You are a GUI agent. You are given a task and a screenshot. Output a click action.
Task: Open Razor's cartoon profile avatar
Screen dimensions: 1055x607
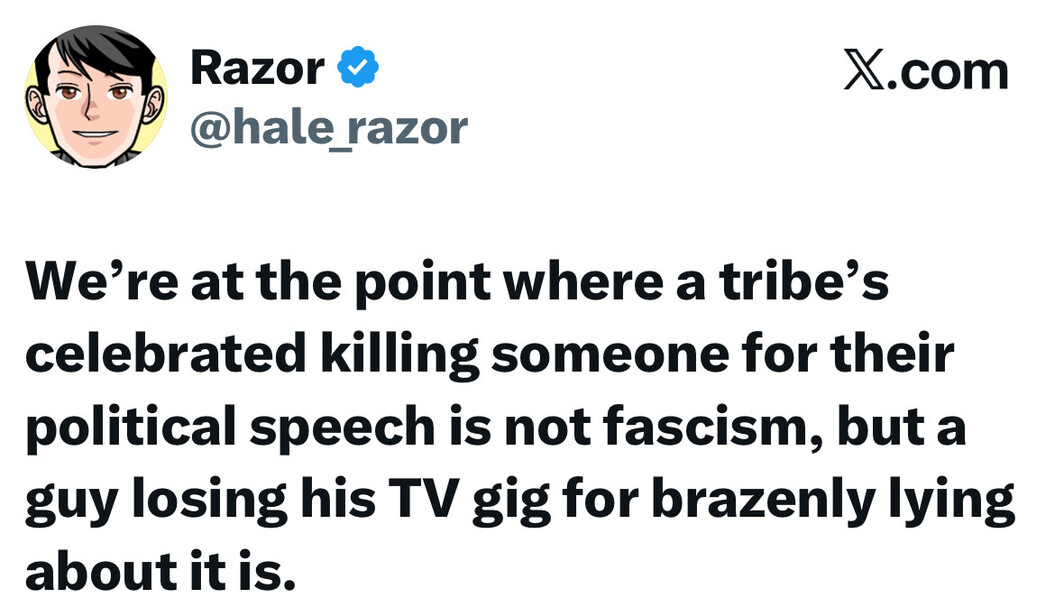[95, 95]
